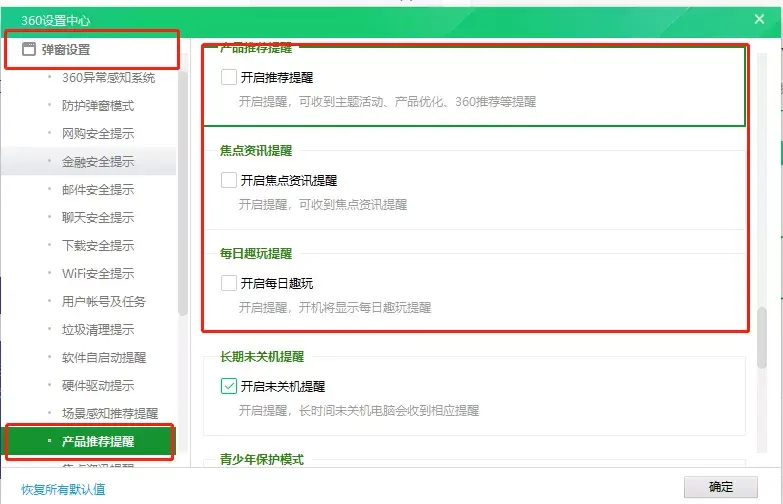The width and height of the screenshot is (783, 504).
Task: Enable 开启焦点资讯提醒 checkbox
Action: click(x=229, y=180)
